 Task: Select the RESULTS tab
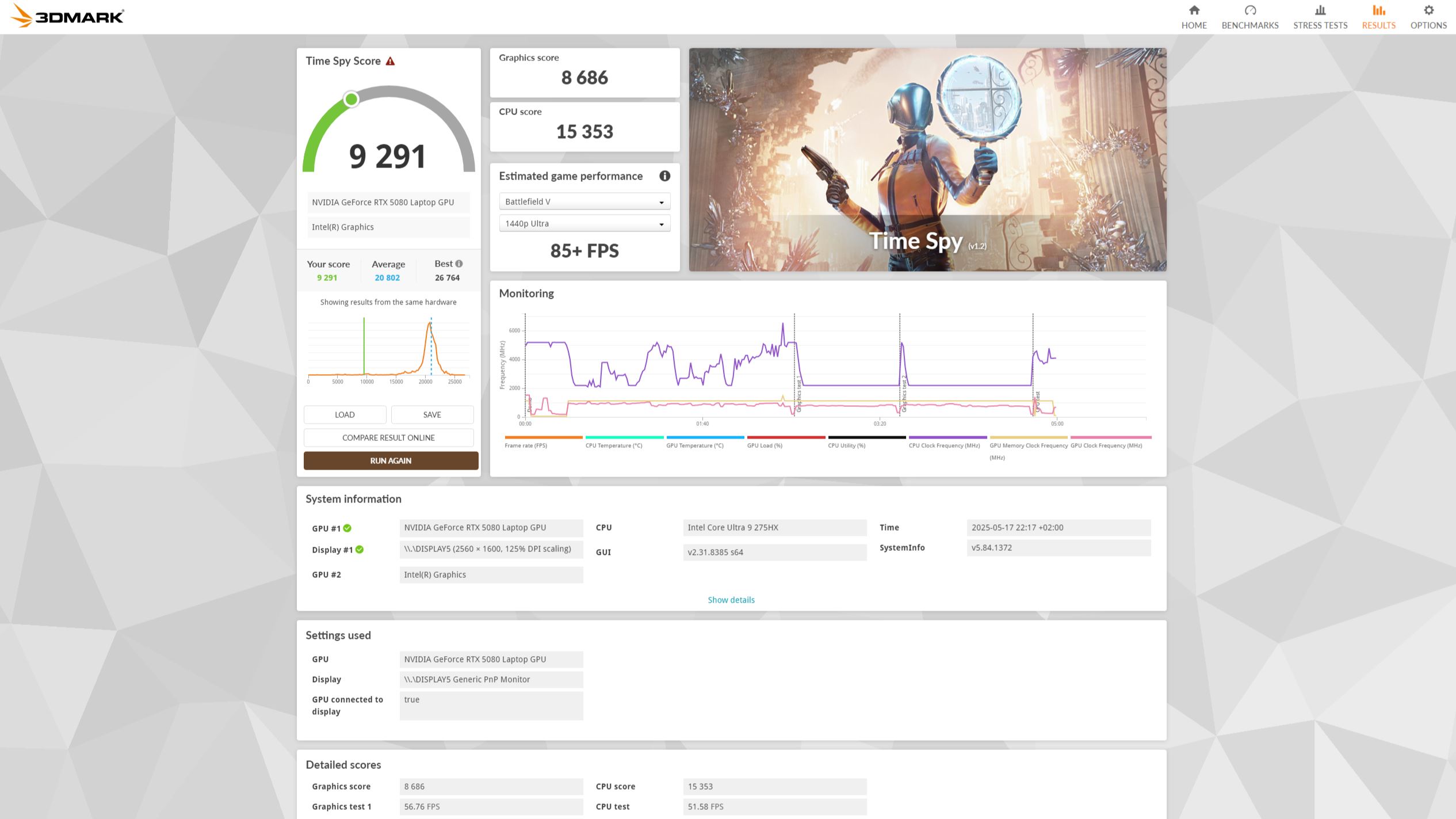click(x=1378, y=25)
